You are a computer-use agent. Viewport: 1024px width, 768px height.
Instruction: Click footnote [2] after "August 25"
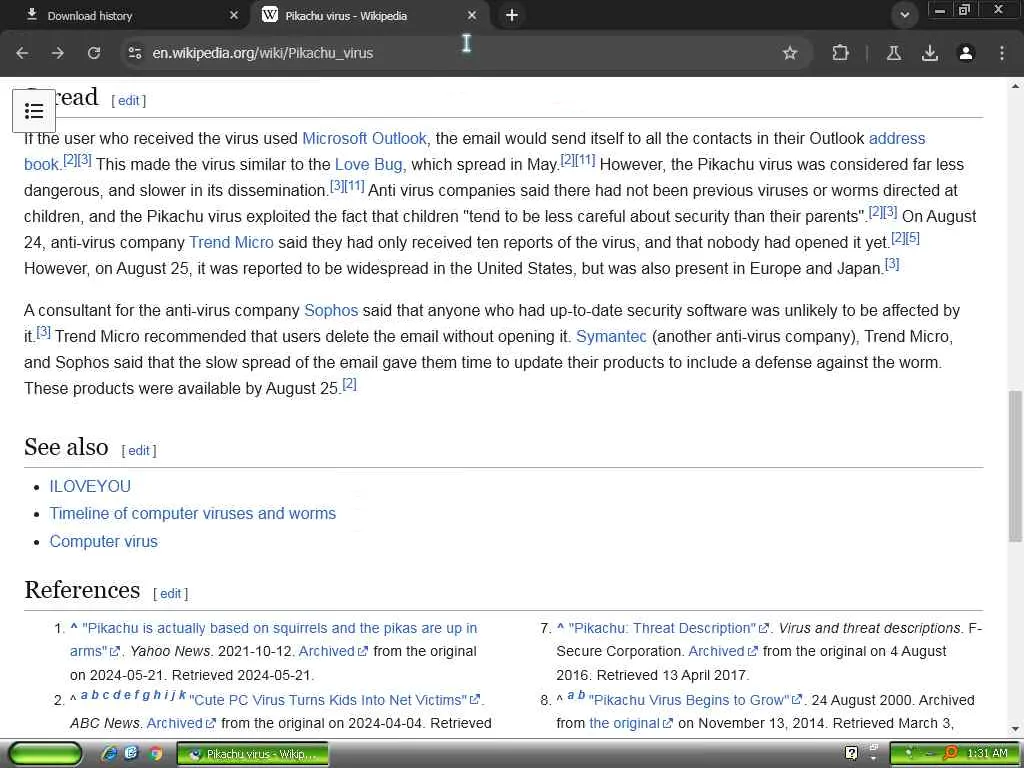[349, 384]
